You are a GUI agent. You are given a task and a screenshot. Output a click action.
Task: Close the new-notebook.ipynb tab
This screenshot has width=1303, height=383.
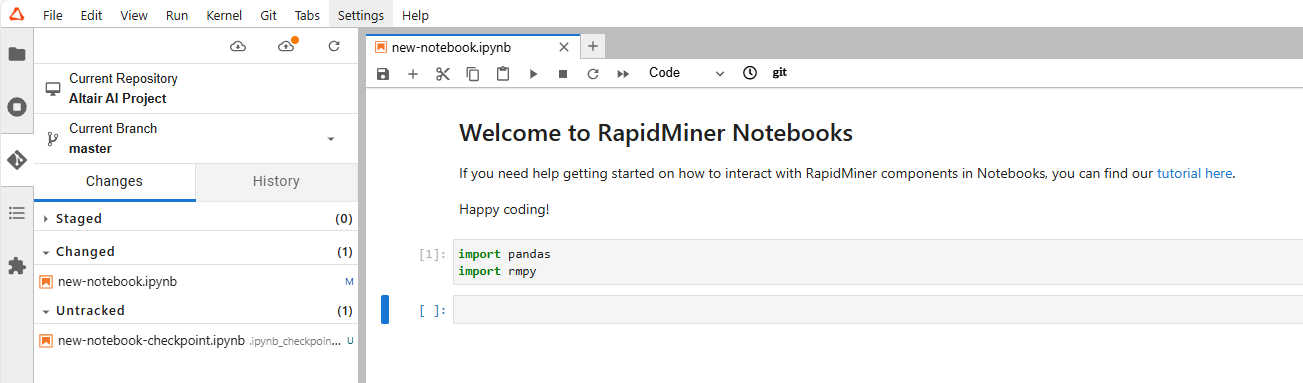click(564, 47)
